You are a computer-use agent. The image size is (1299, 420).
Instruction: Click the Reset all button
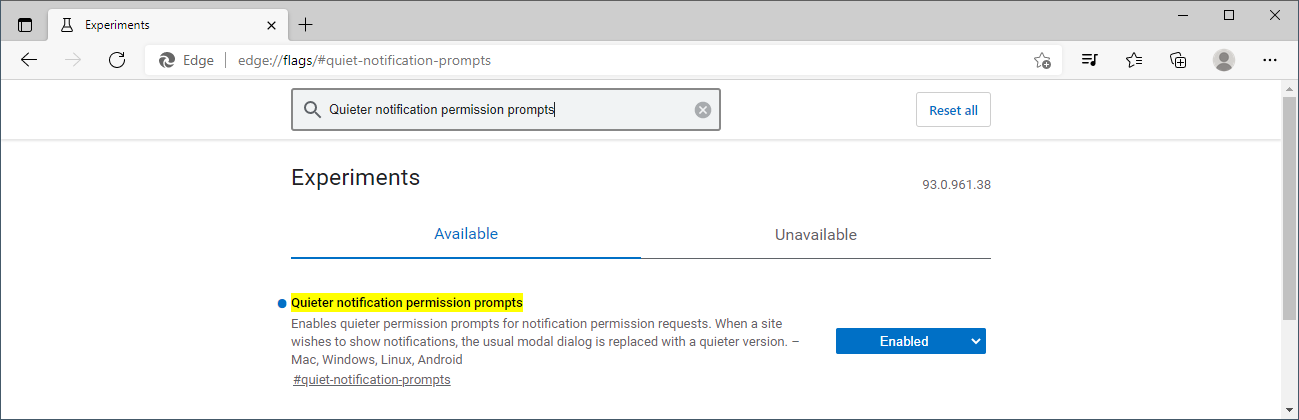(x=953, y=110)
